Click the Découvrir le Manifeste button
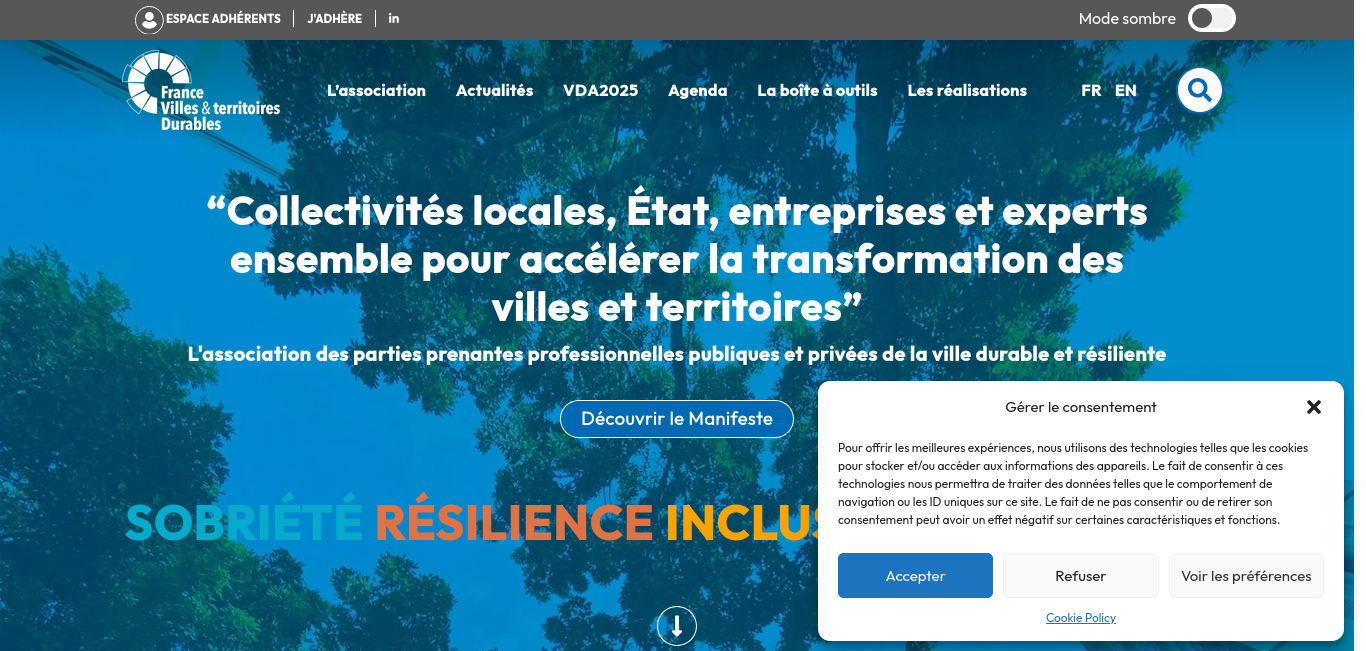 (x=677, y=419)
